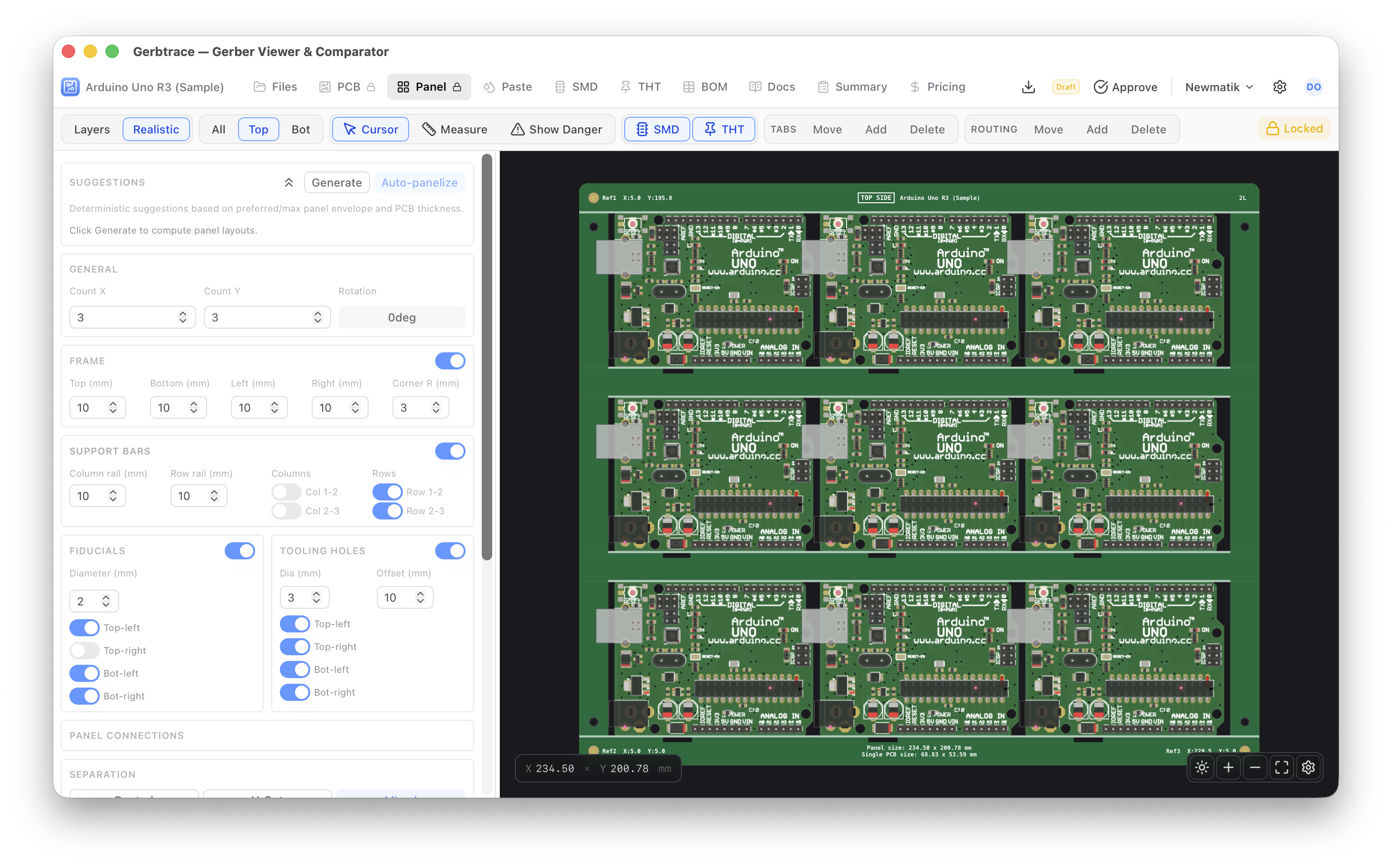Select the Measure tool
The height and width of the screenshot is (868, 1392).
tap(454, 129)
